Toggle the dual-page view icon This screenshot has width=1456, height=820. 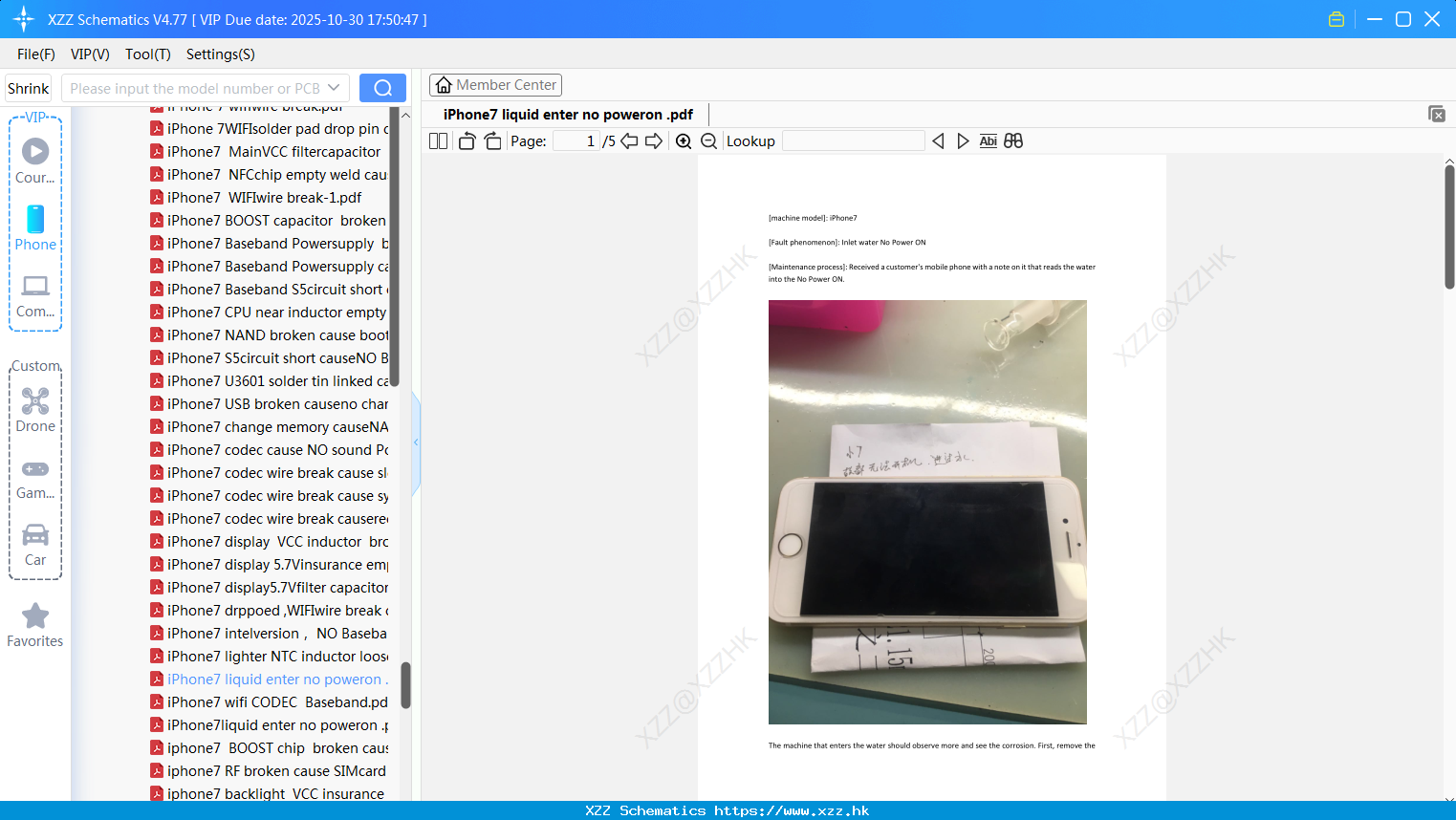(438, 141)
